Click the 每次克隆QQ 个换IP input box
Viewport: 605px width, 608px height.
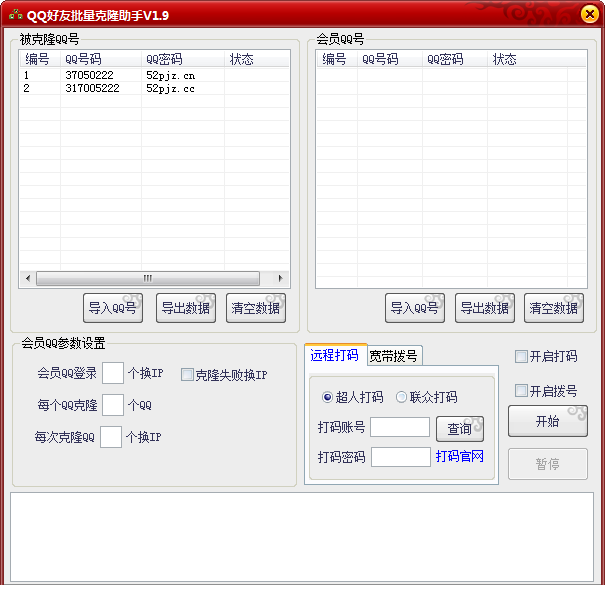pos(111,437)
